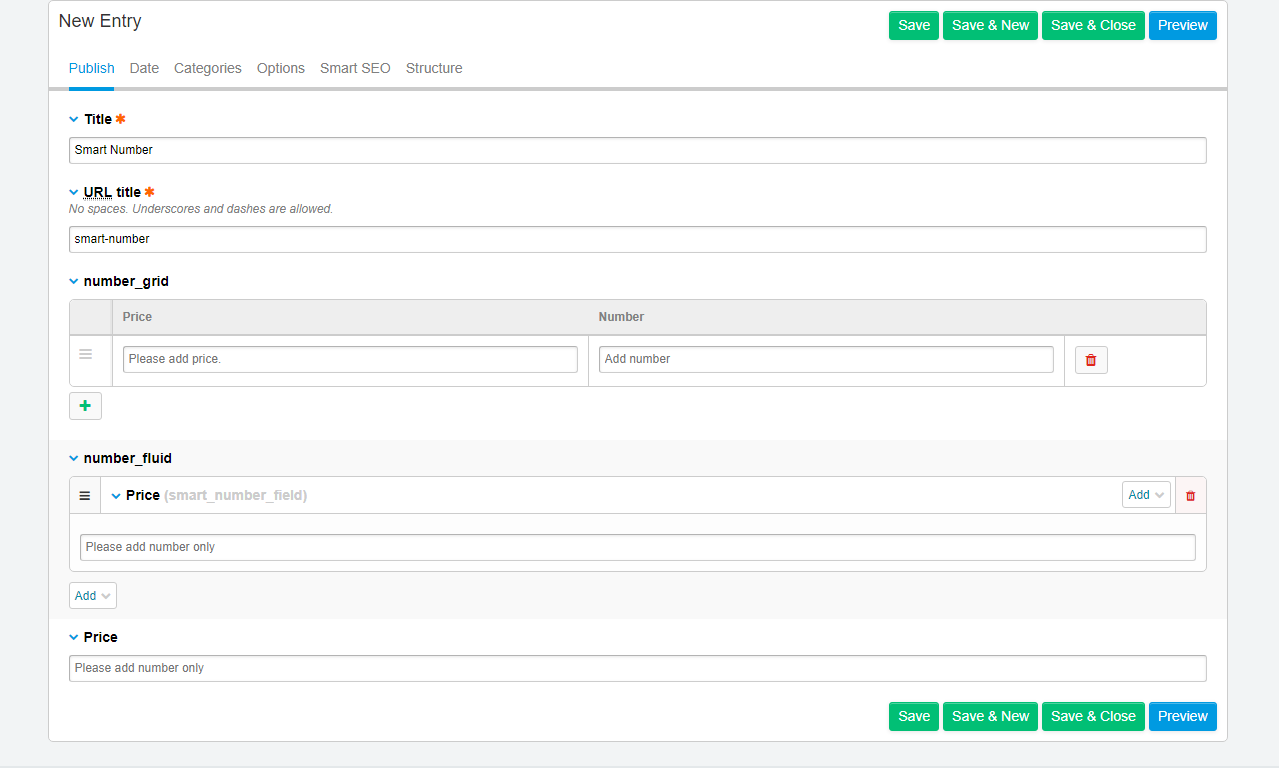Open the Add dropdown below number_fluid
This screenshot has height=768, width=1279.
[x=92, y=596]
